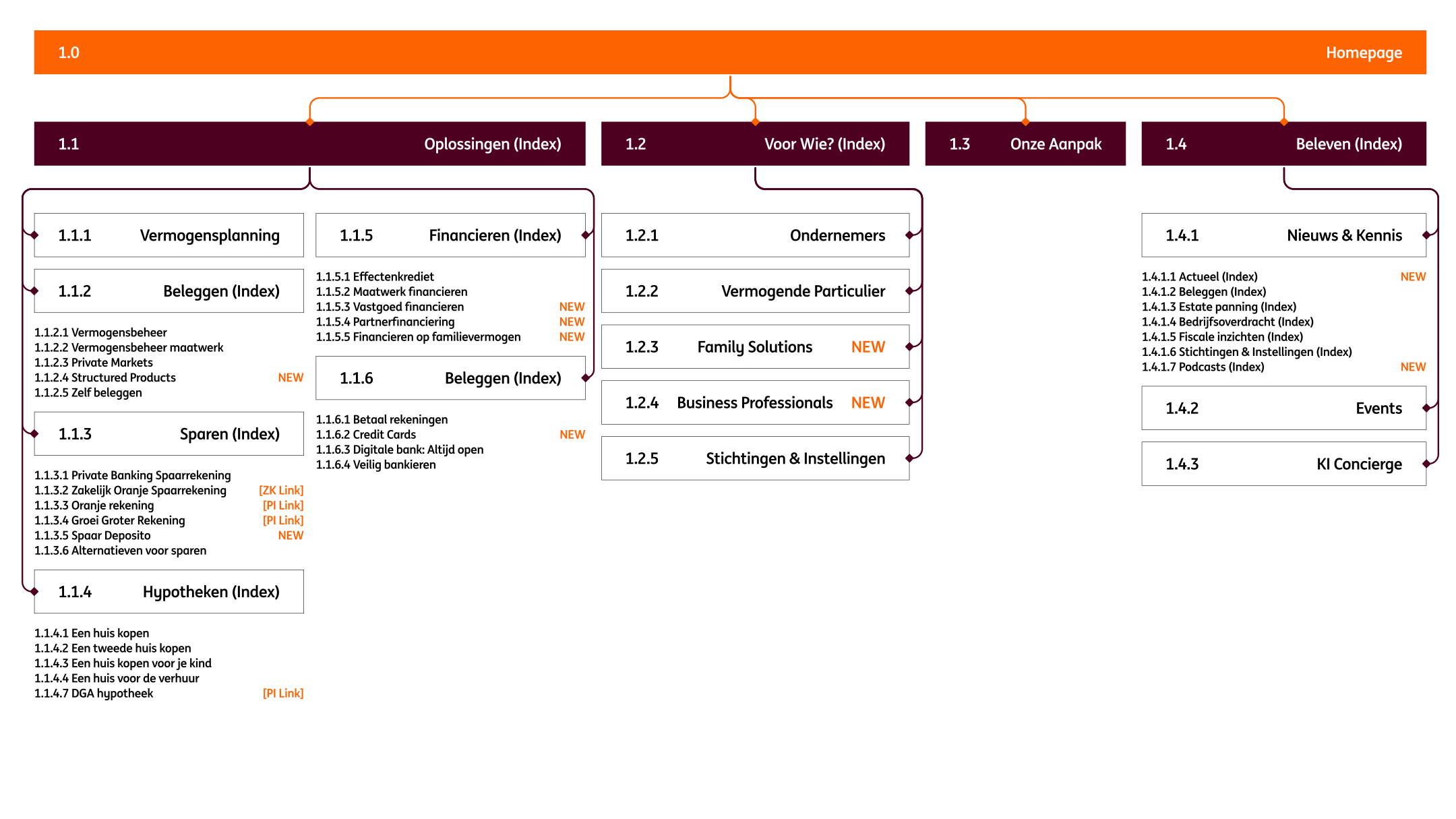
Task: Open the Vermogensplanning page box
Action: [x=169, y=235]
